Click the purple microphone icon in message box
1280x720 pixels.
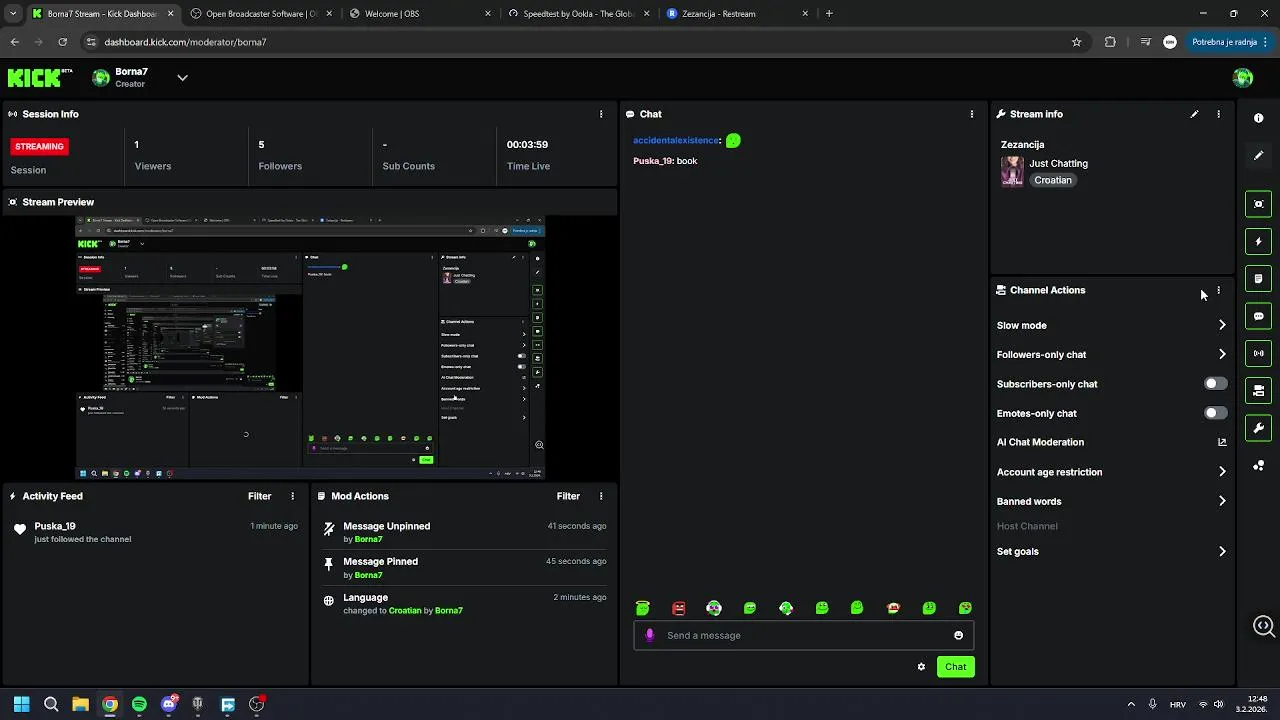point(650,635)
